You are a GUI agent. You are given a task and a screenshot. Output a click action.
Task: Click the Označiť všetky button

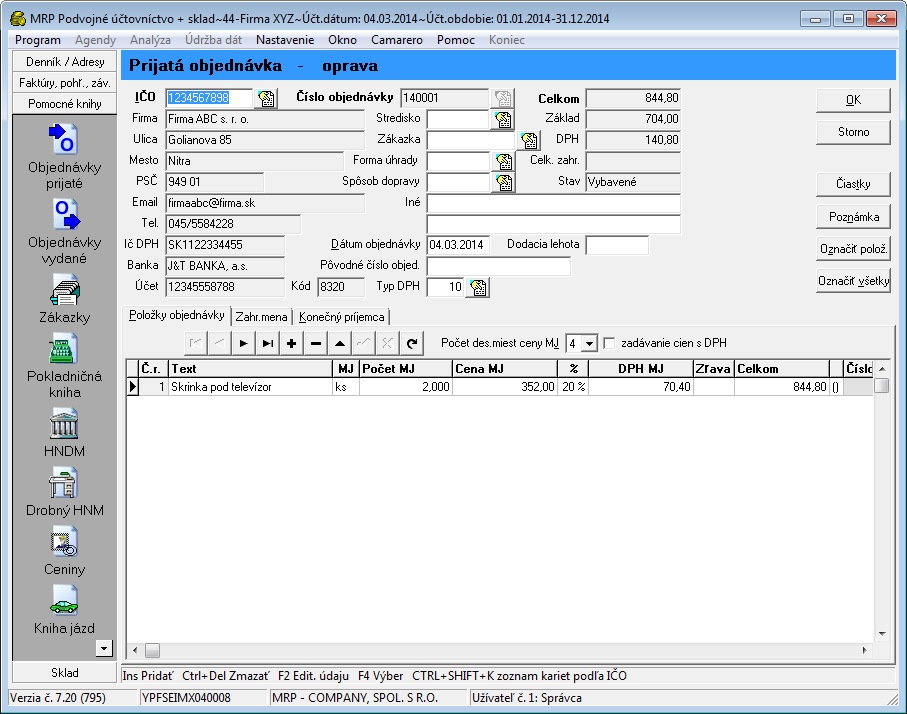pos(853,281)
